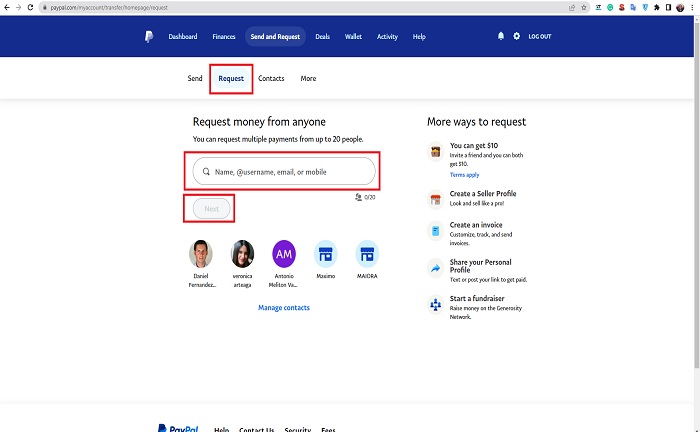
Task: Click the red S extension icon
Action: (621, 8)
